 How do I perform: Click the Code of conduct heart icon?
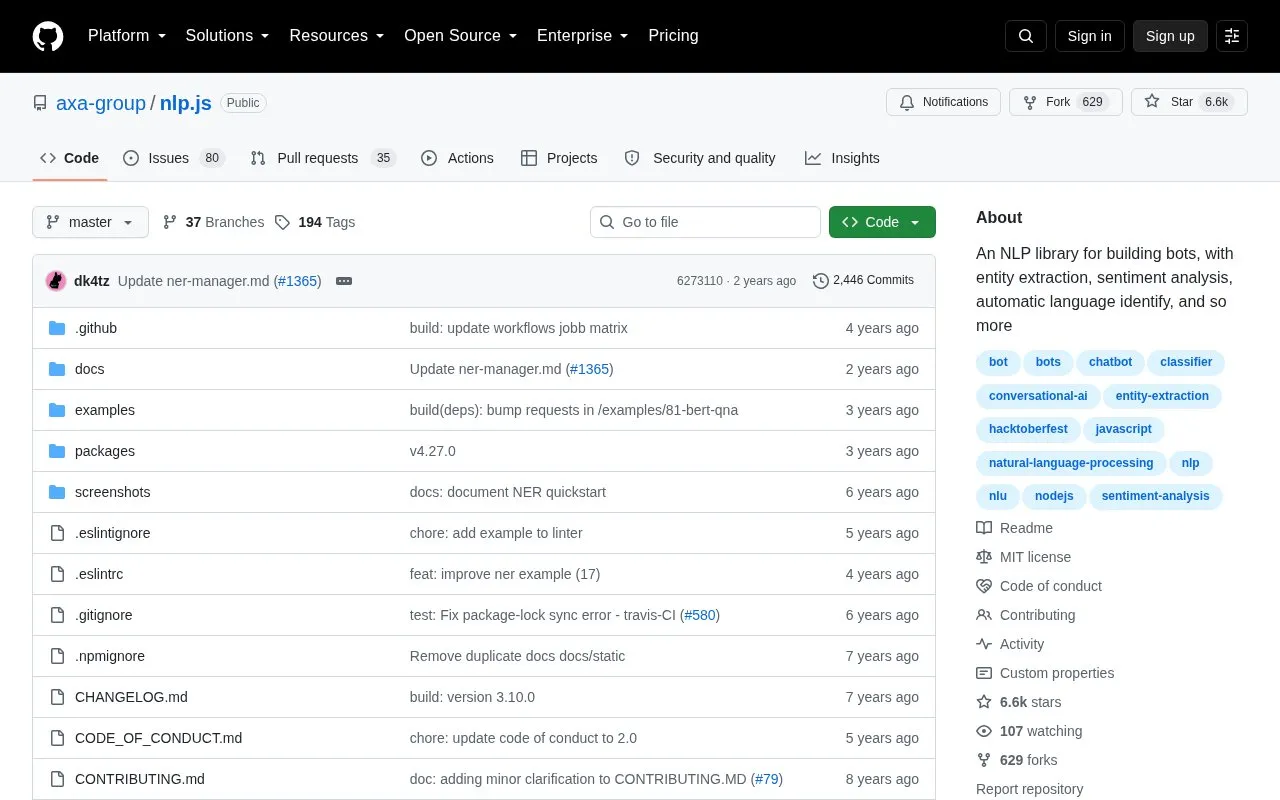coord(984,586)
